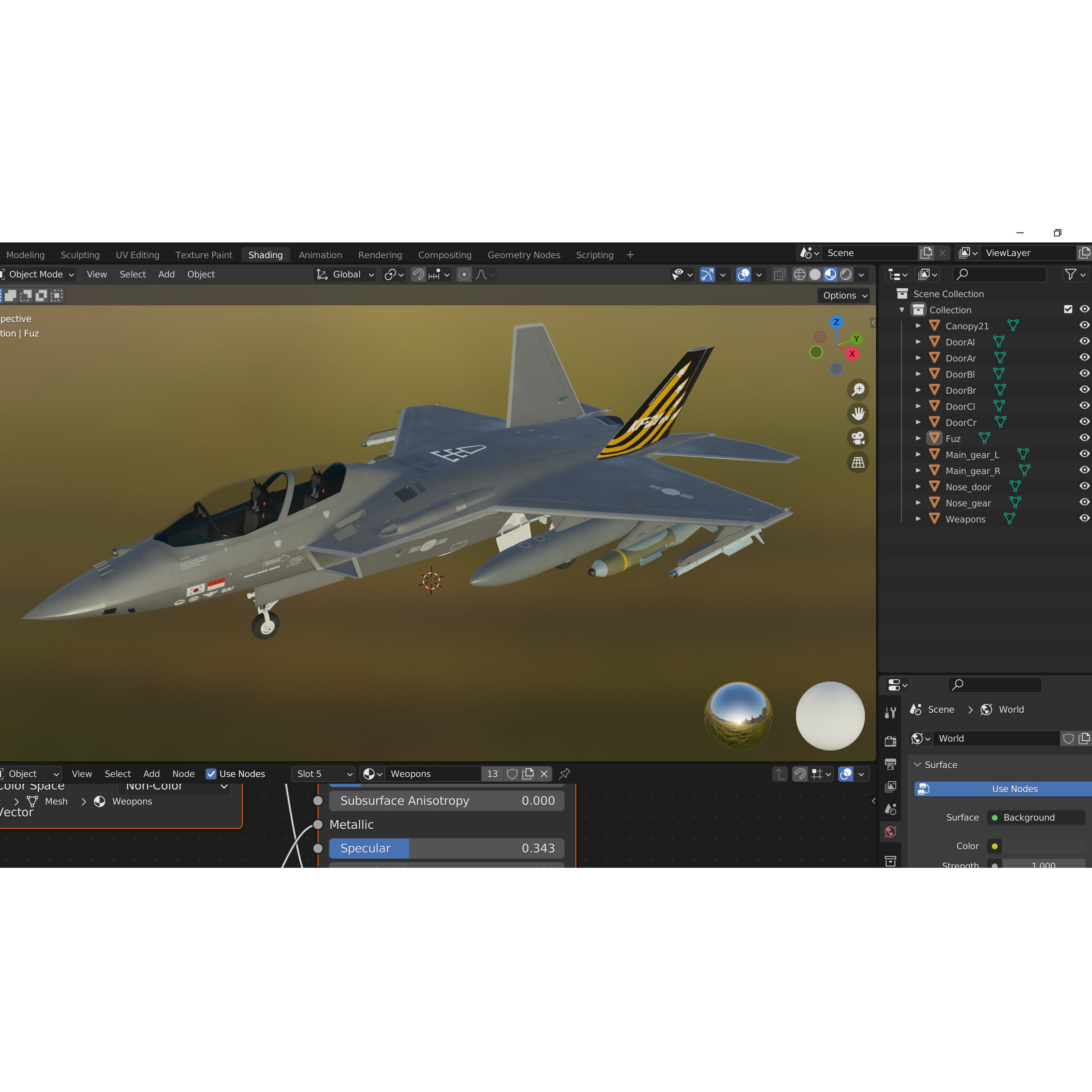Activate proportional editing in the header
This screenshot has width=1092, height=1092.
(x=463, y=274)
